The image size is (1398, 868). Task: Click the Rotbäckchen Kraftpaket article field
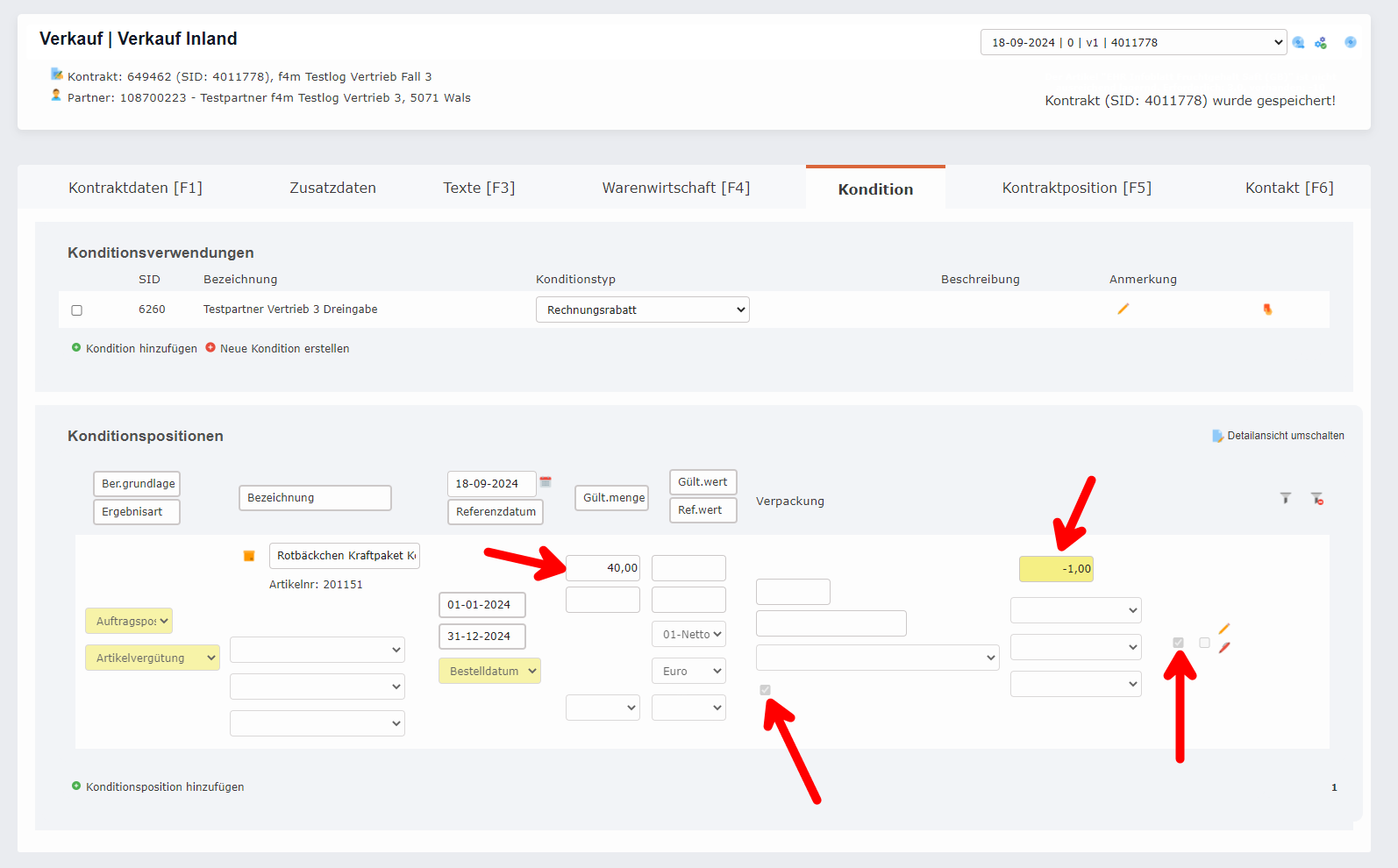point(345,556)
